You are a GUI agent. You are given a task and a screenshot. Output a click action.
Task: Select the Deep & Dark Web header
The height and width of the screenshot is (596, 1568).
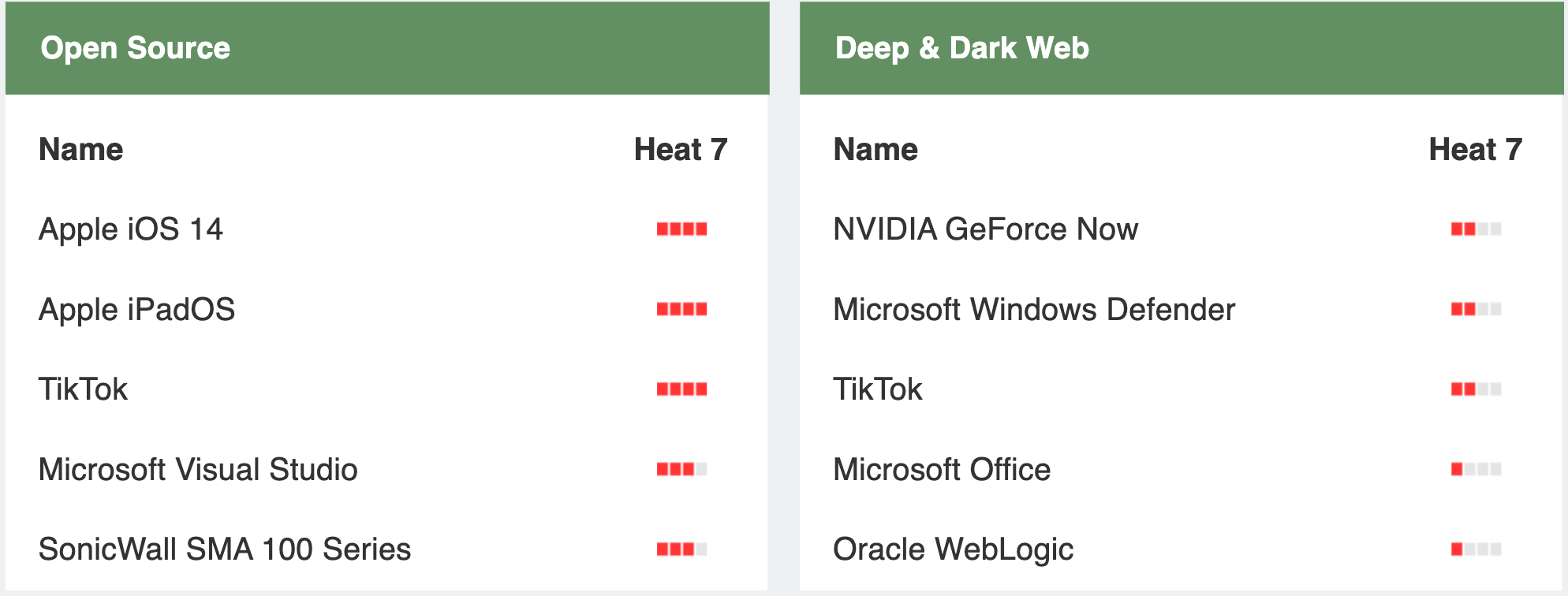tap(961, 48)
